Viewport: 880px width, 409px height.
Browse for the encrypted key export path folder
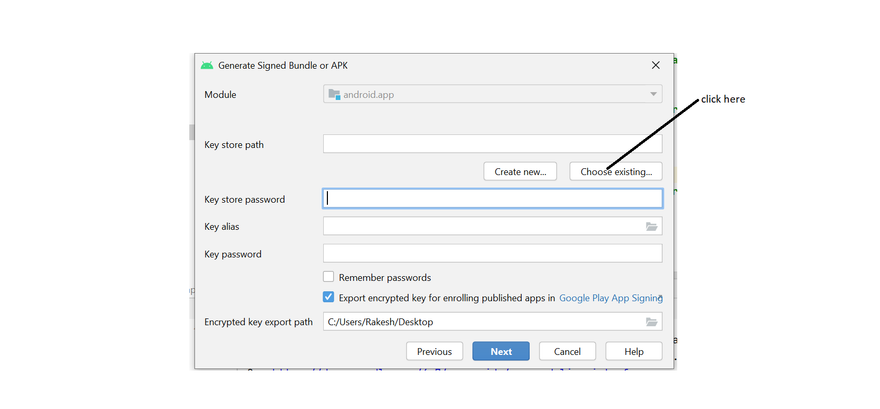651,322
